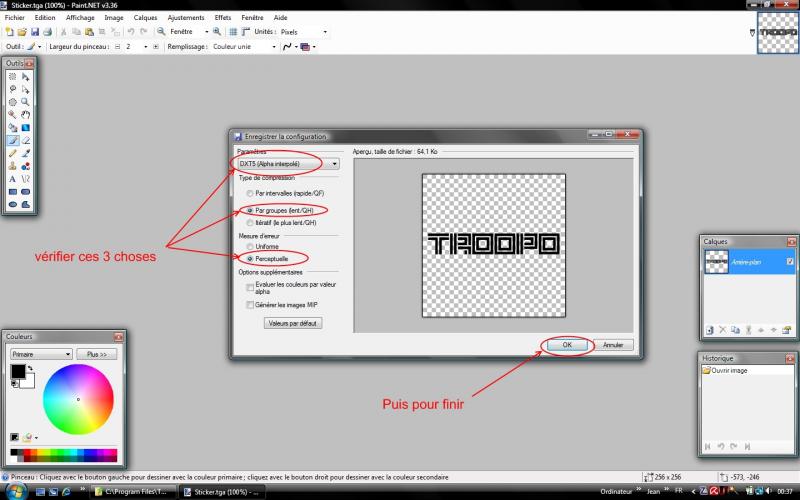Click the primary black color swatch
This screenshot has width=800, height=500.
tap(17, 371)
